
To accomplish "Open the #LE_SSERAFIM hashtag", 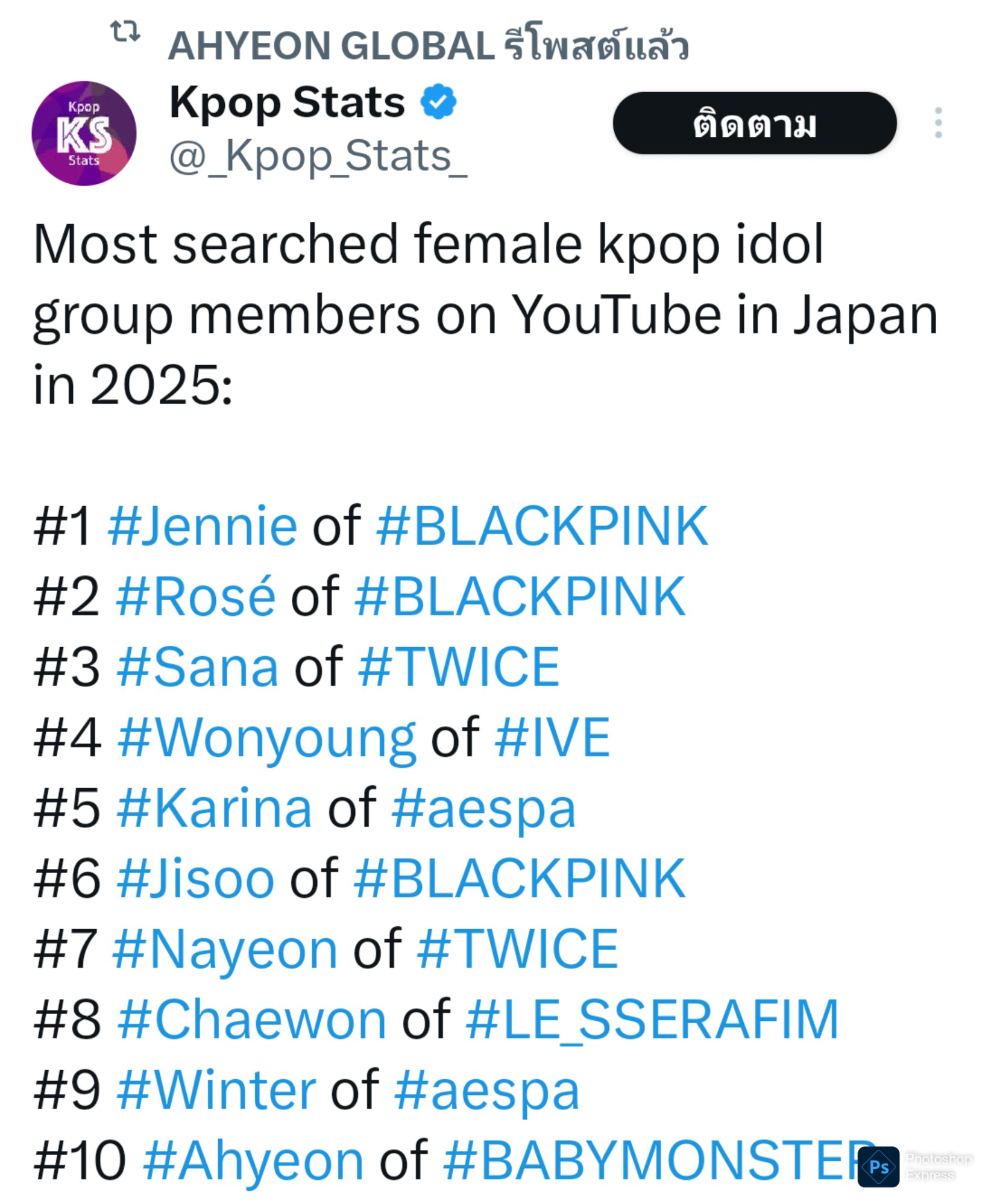I will [x=652, y=1020].
